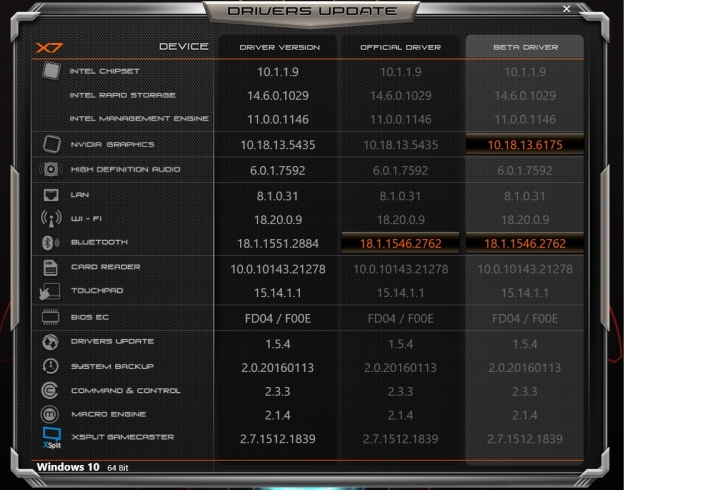Click installed Bluetooth version 18.1.1551.2884
This screenshot has height=490, width=720.
click(x=278, y=244)
